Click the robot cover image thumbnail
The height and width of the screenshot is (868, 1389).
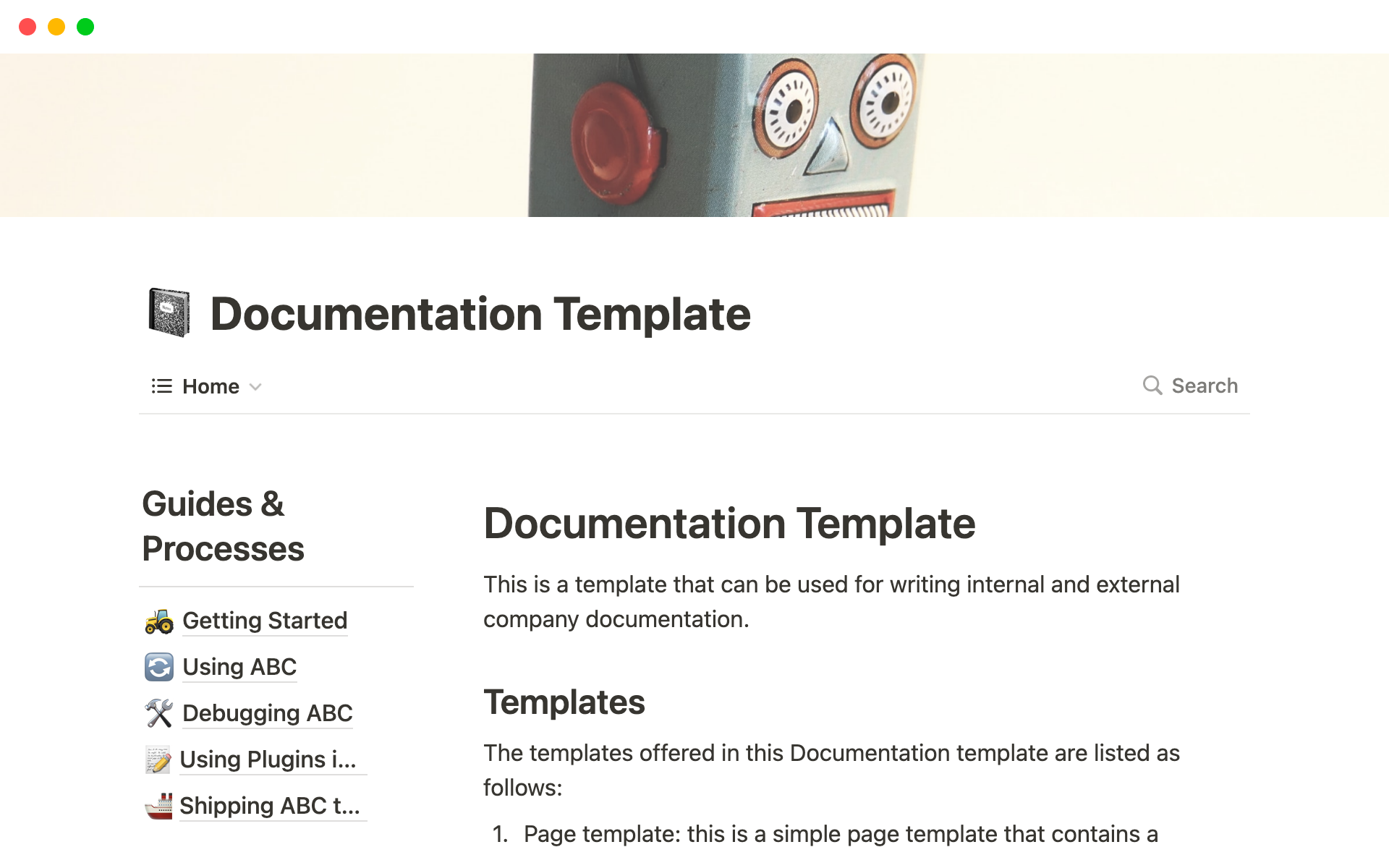[x=694, y=135]
